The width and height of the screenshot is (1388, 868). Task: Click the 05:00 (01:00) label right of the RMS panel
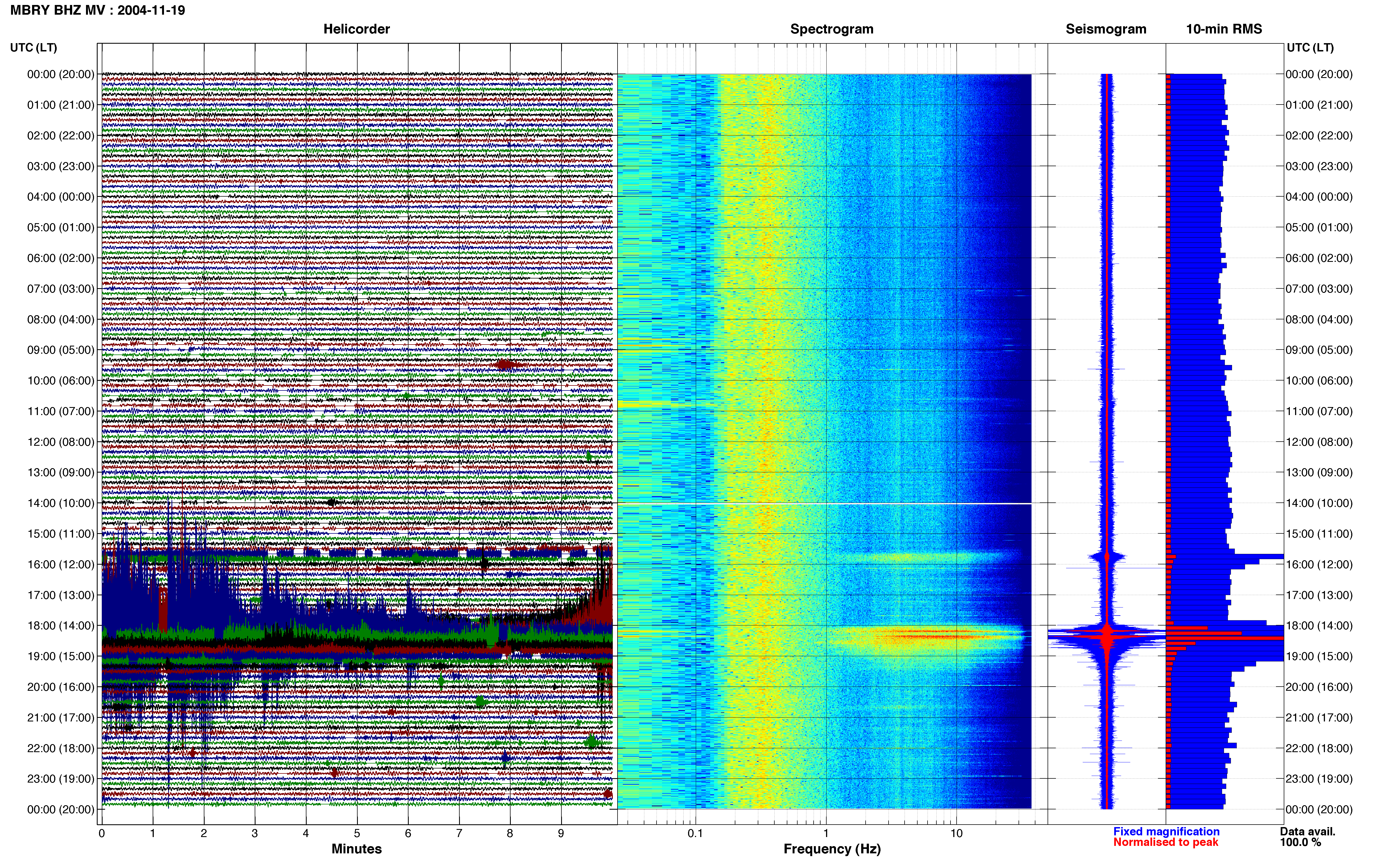tap(1319, 227)
